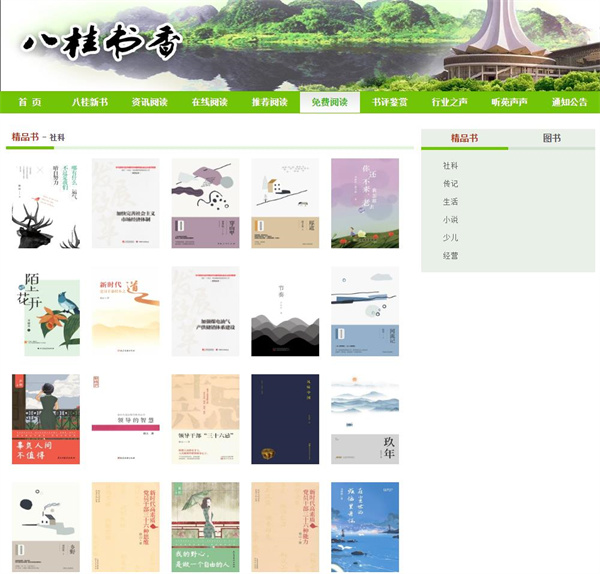Open 辜负人间不值得 book cover

coord(46,419)
